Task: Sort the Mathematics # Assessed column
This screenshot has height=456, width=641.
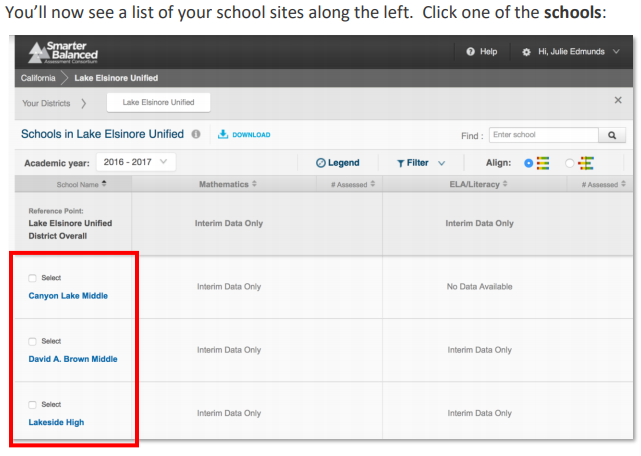Action: click(353, 184)
